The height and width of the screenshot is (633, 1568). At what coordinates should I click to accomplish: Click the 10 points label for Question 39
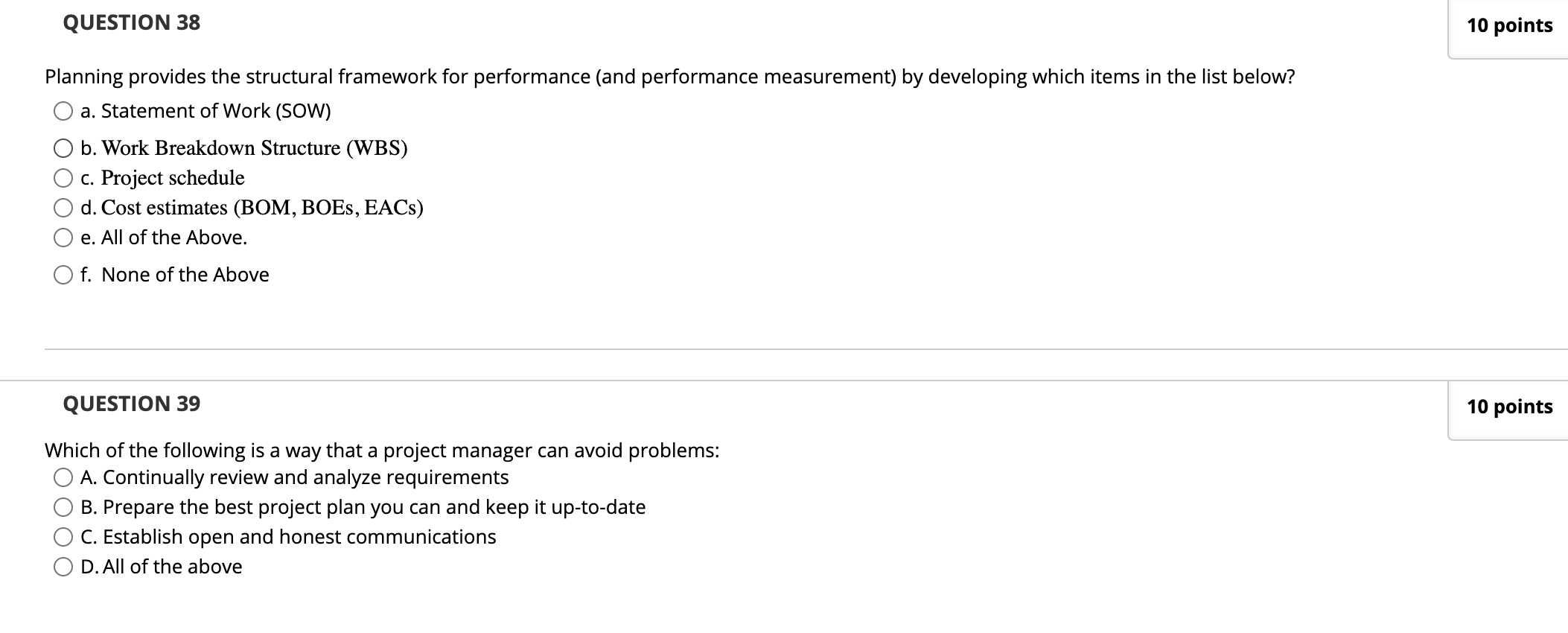(x=1510, y=407)
